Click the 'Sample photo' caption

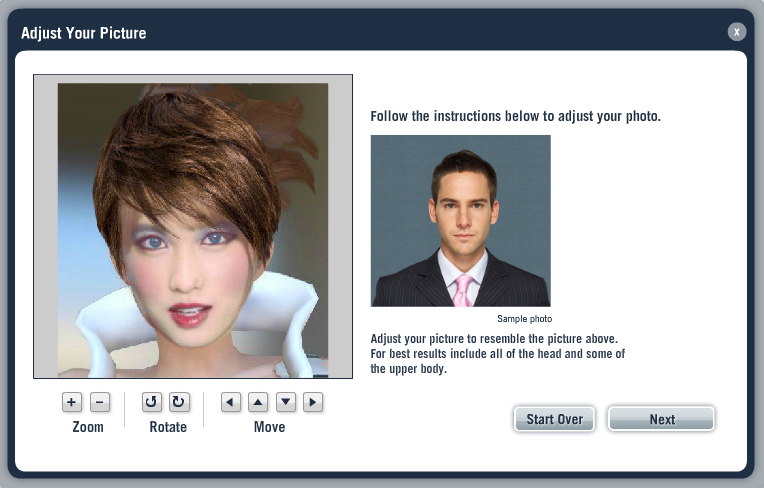[x=524, y=319]
